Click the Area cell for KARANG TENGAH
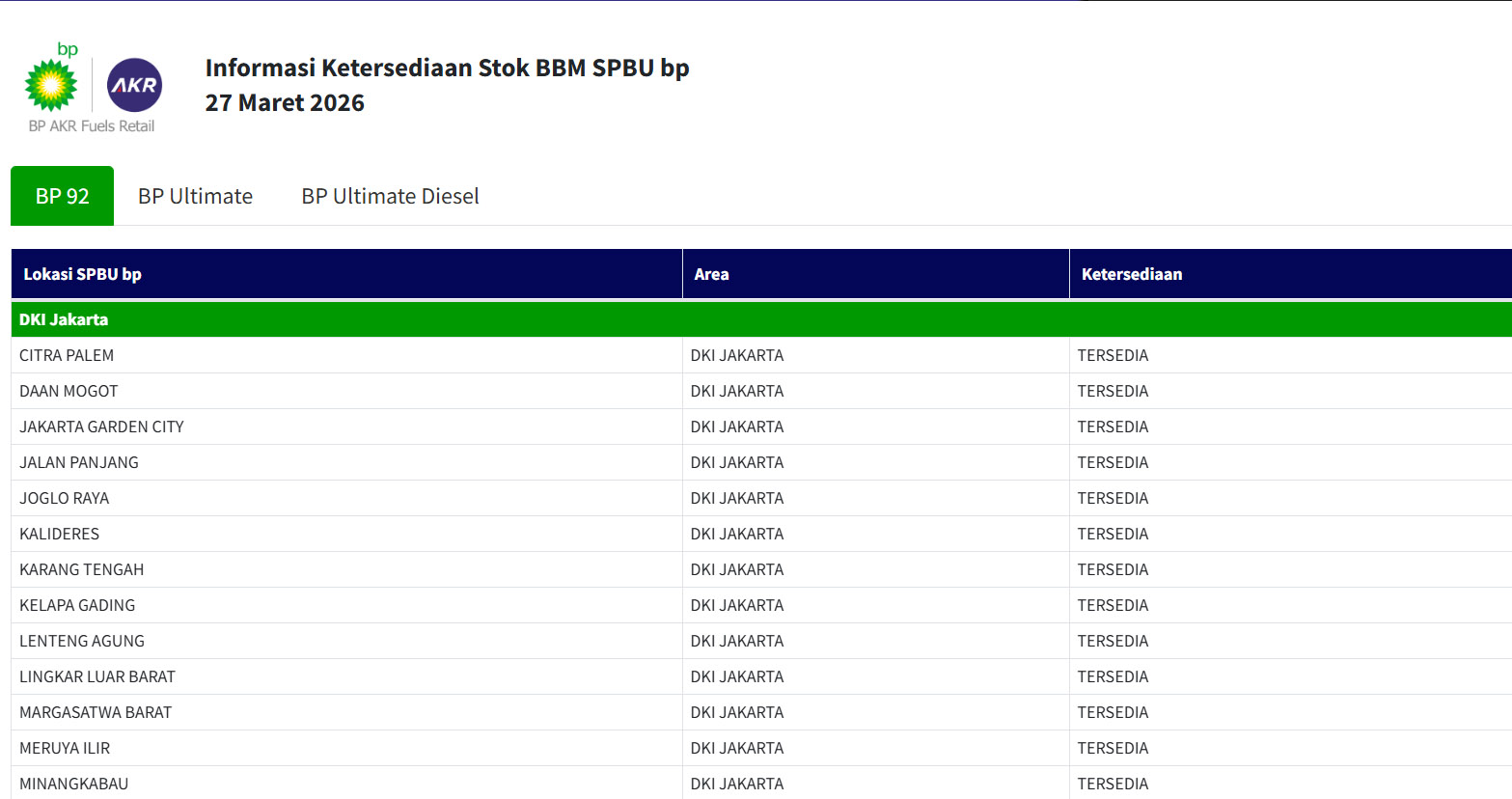1512x799 pixels. (737, 570)
